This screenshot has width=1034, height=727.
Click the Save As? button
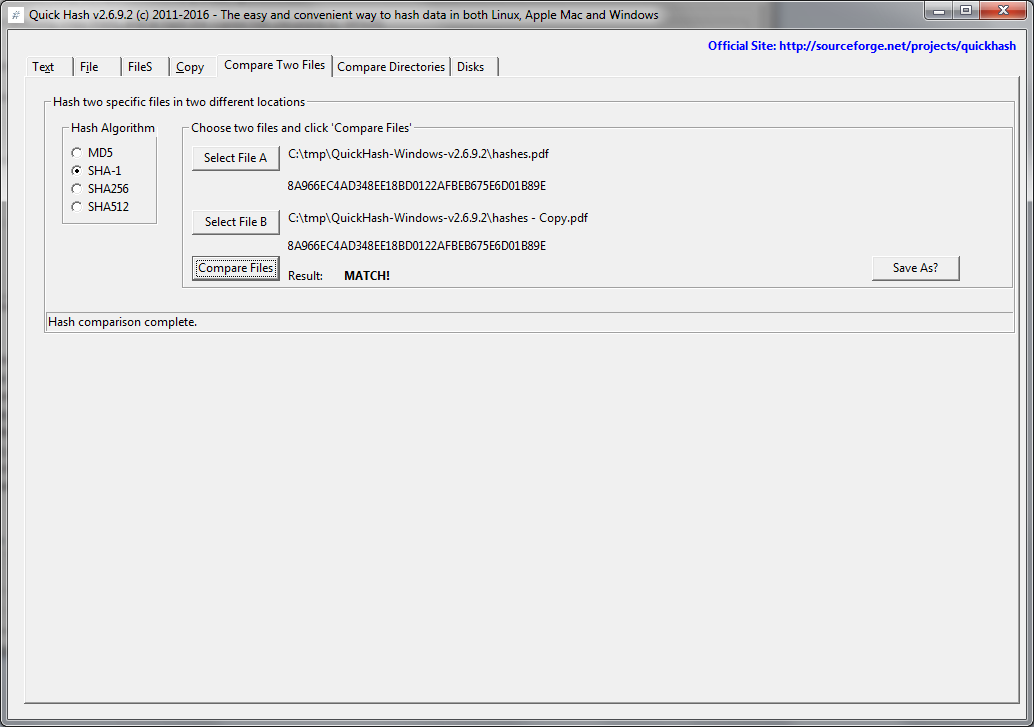(x=915, y=268)
